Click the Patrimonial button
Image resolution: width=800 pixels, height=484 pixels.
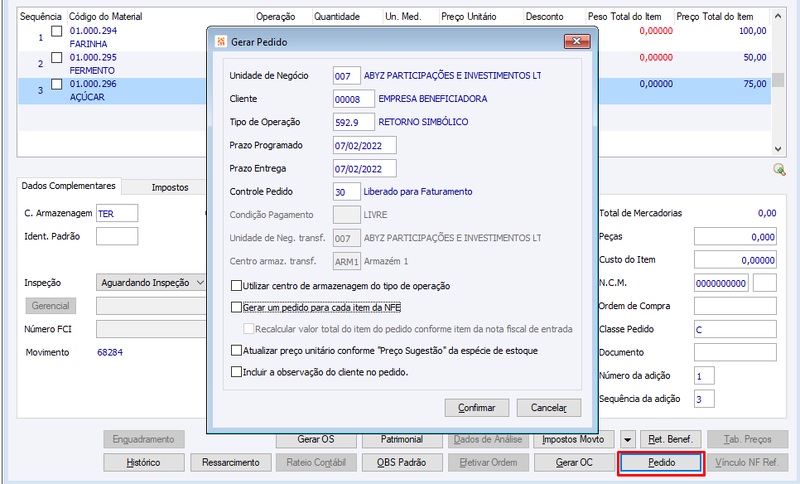tap(402, 439)
